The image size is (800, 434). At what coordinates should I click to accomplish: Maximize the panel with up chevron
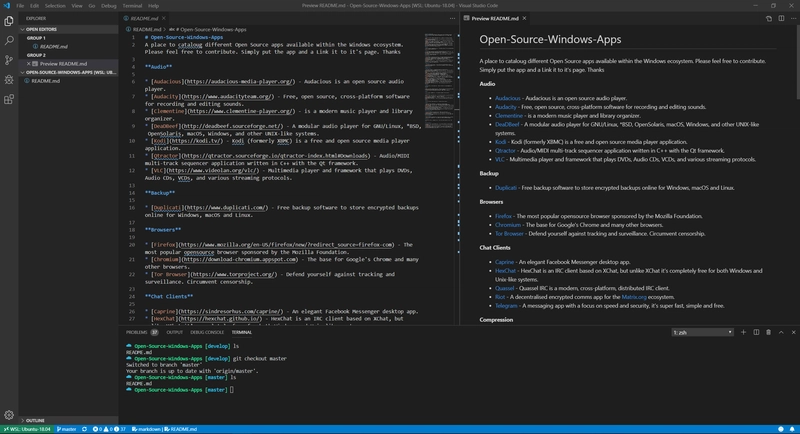[x=781, y=333]
